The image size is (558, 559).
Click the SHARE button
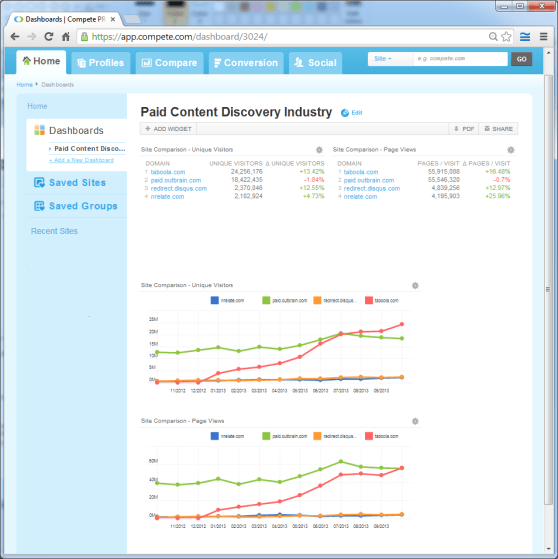pos(498,129)
